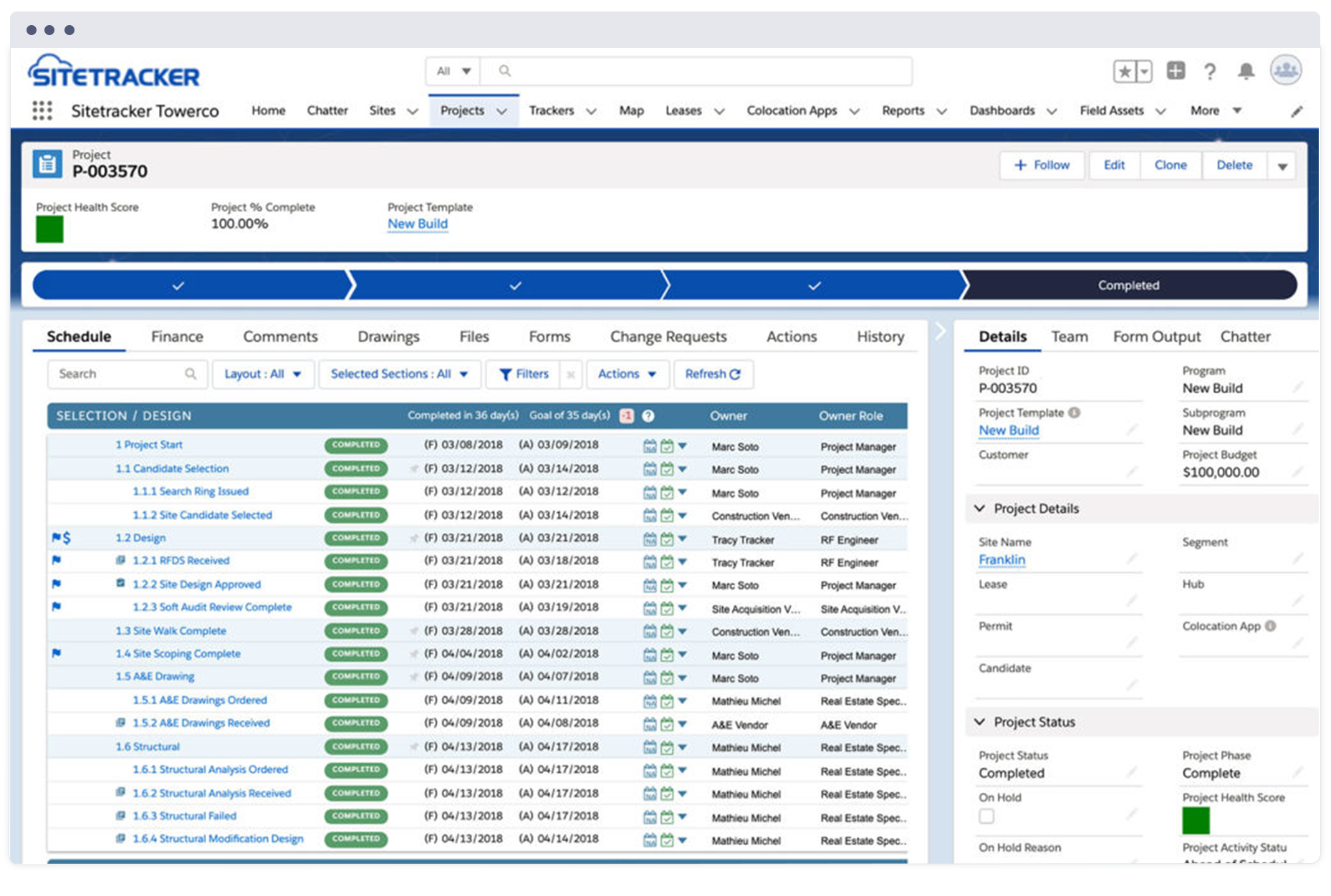Open the Layout : All dropdown
Viewport: 1331px width, 896px height.
pyautogui.click(x=263, y=374)
